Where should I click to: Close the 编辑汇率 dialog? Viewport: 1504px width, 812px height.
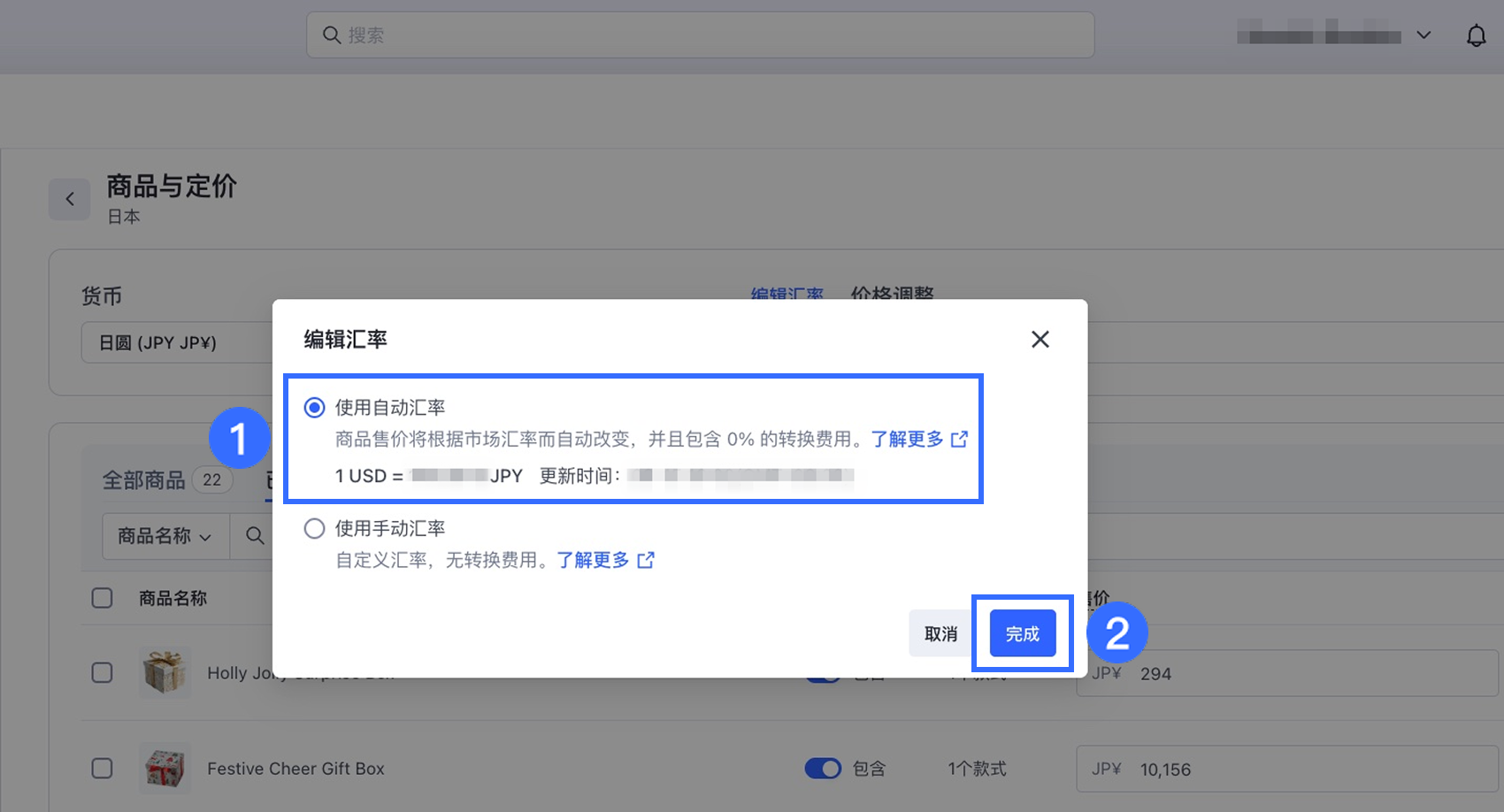[x=1040, y=339]
